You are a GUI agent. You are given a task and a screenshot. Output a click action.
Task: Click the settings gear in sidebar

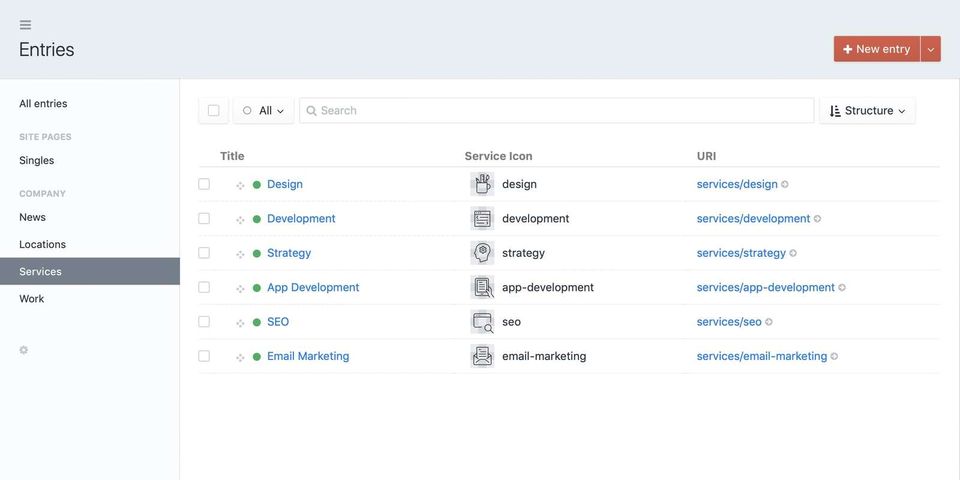pos(23,350)
